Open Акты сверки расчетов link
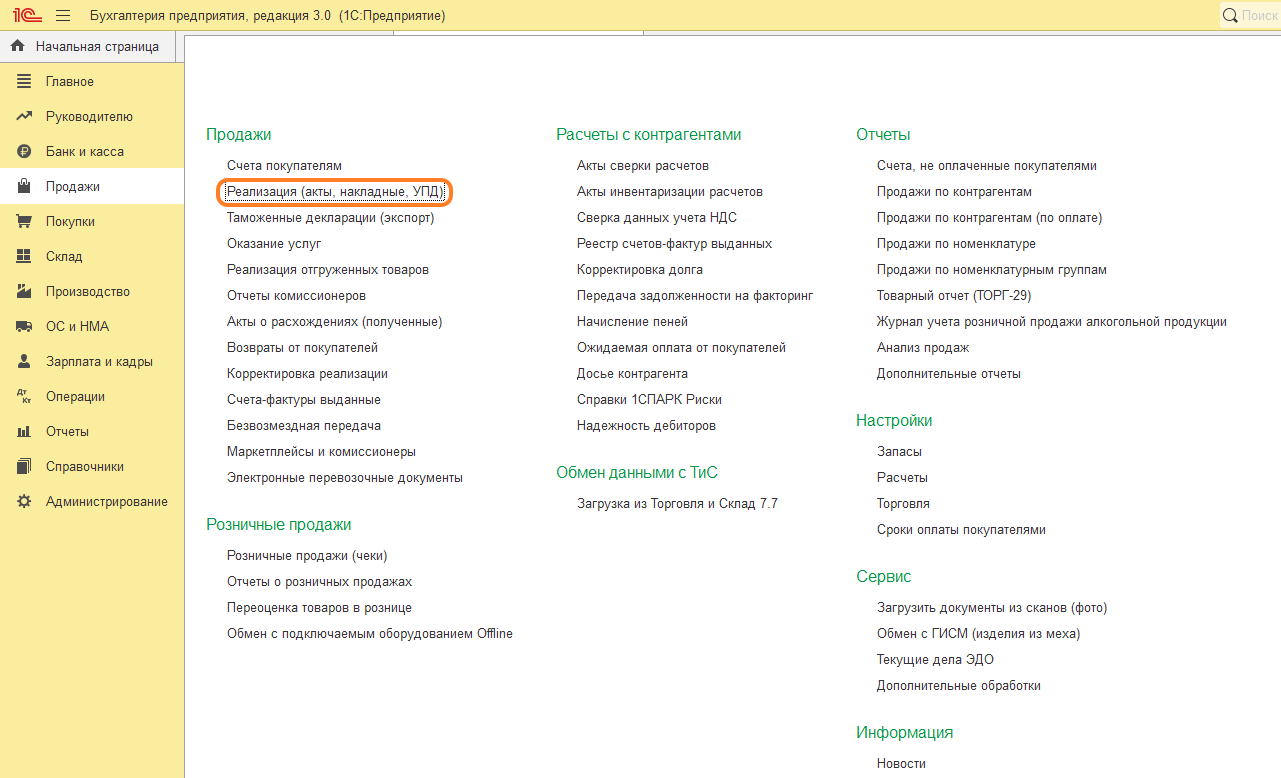The image size is (1281, 778). pos(643,166)
